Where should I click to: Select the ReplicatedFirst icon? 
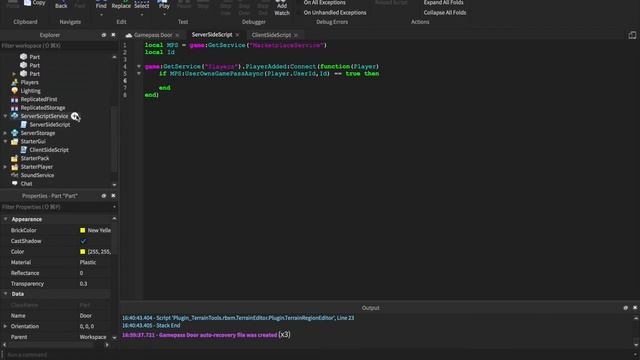tap(15, 99)
